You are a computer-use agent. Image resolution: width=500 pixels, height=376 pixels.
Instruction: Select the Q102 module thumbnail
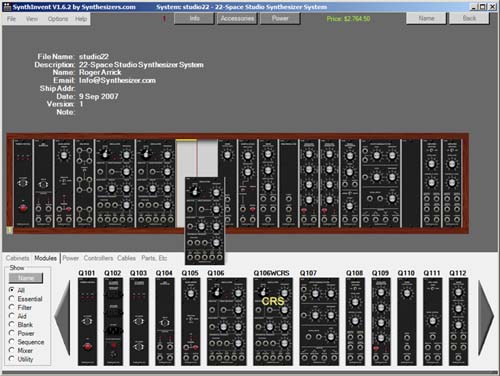point(113,322)
